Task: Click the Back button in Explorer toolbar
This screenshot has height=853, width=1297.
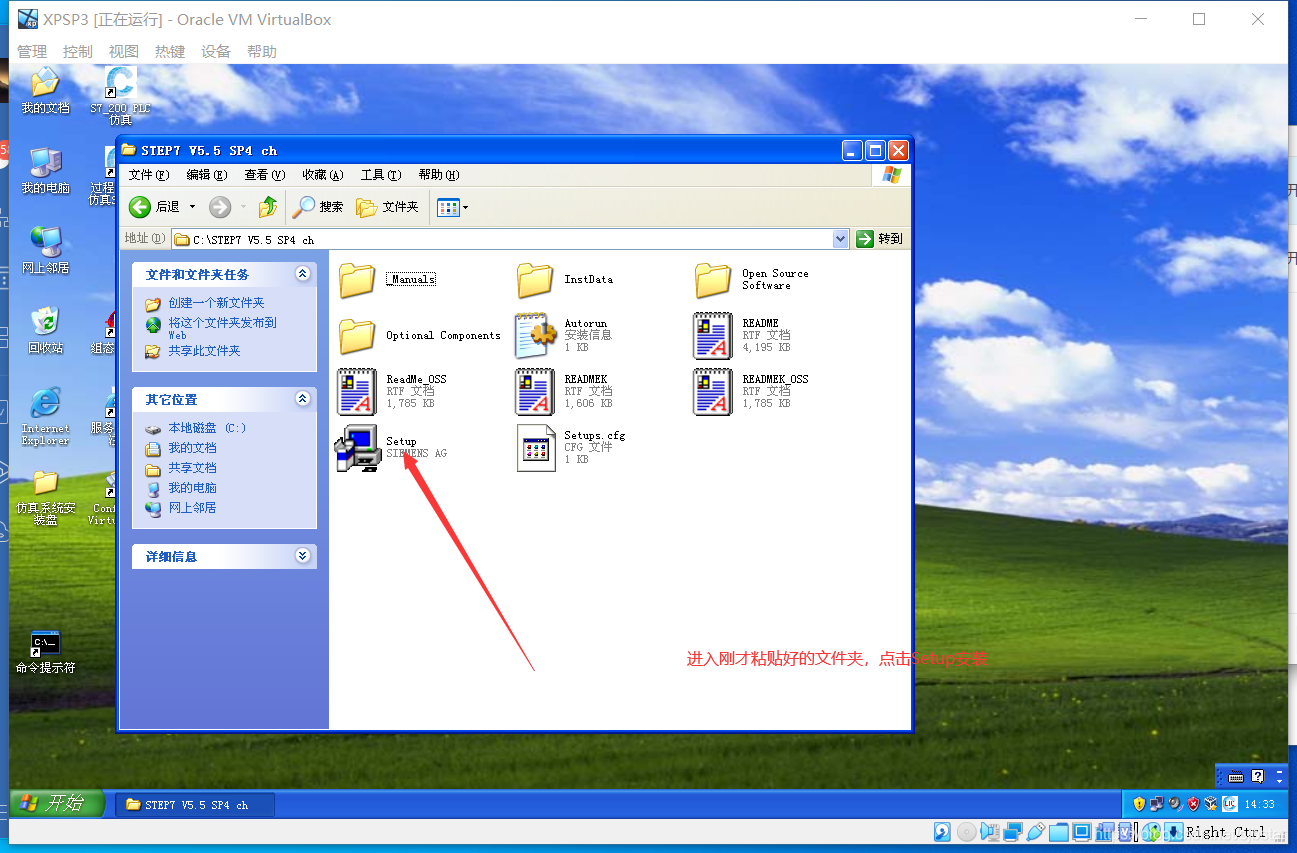Action: click(154, 207)
